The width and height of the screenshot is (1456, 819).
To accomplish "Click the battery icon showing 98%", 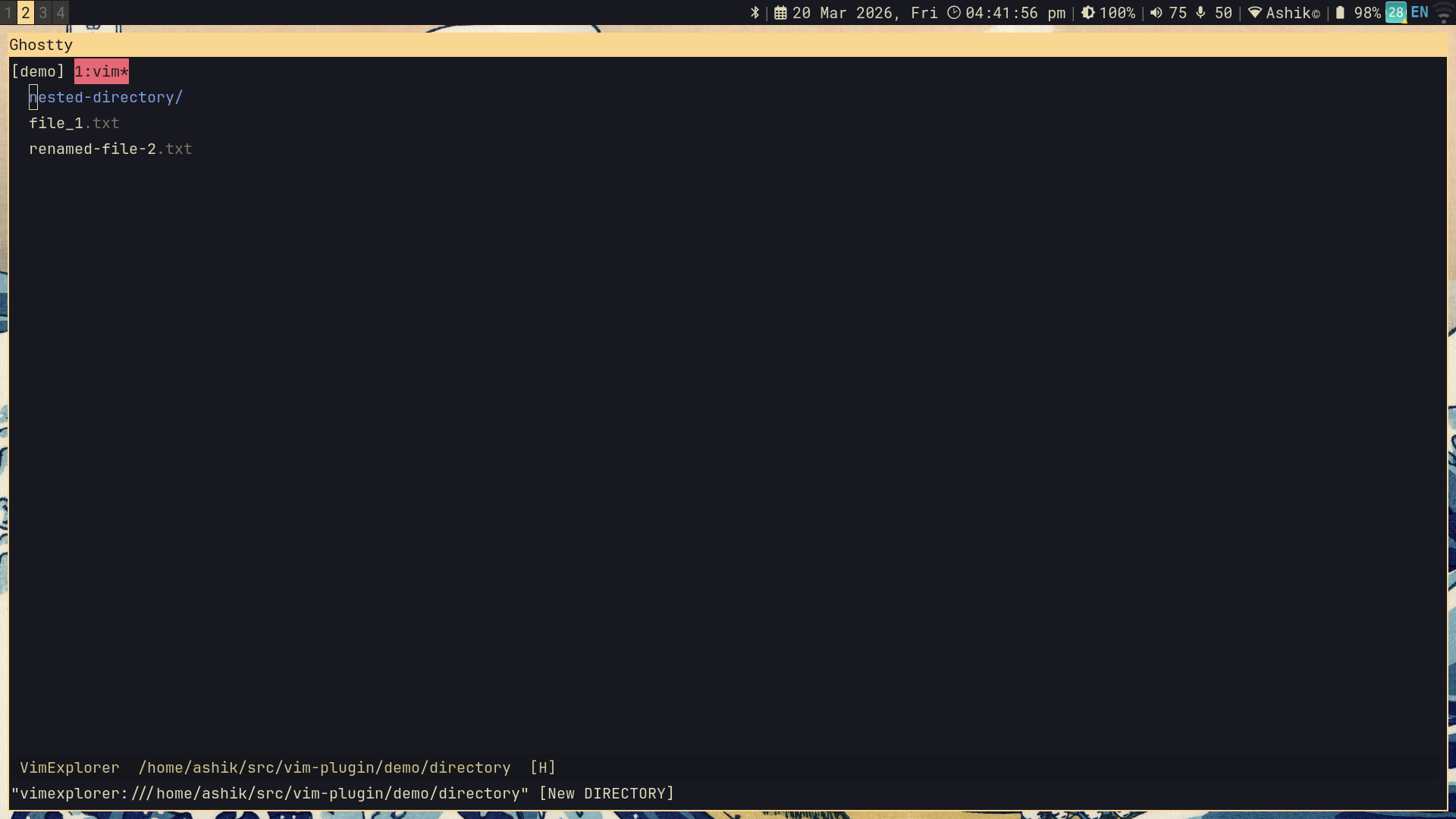I will click(1341, 13).
